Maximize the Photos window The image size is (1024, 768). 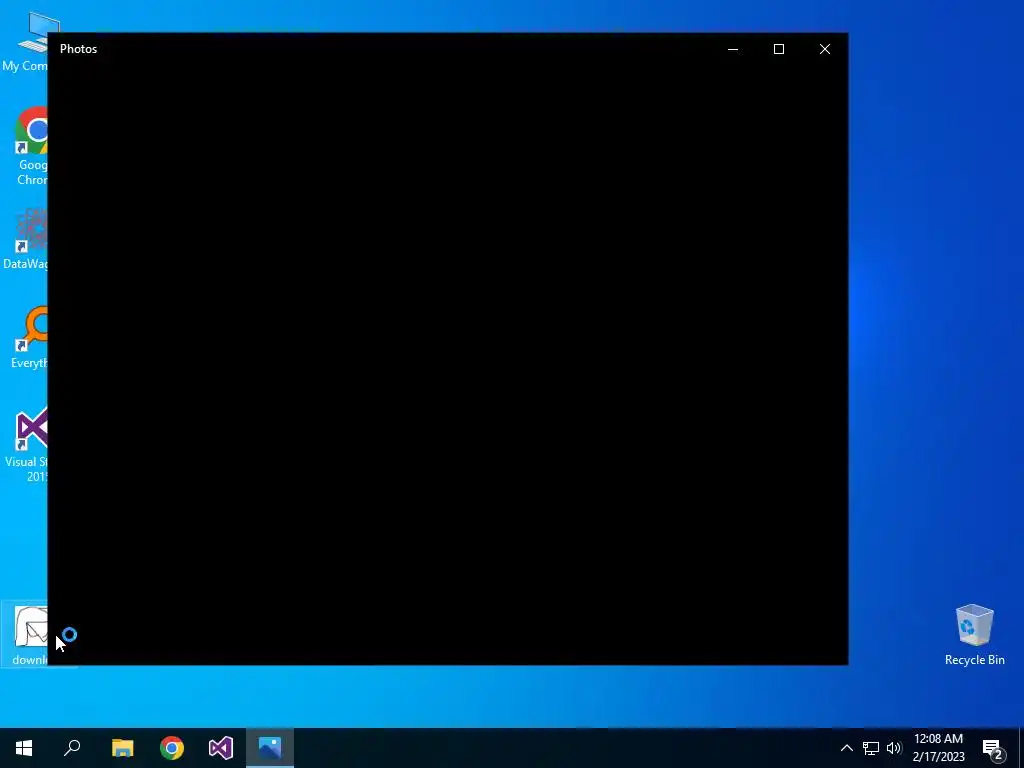pos(778,49)
